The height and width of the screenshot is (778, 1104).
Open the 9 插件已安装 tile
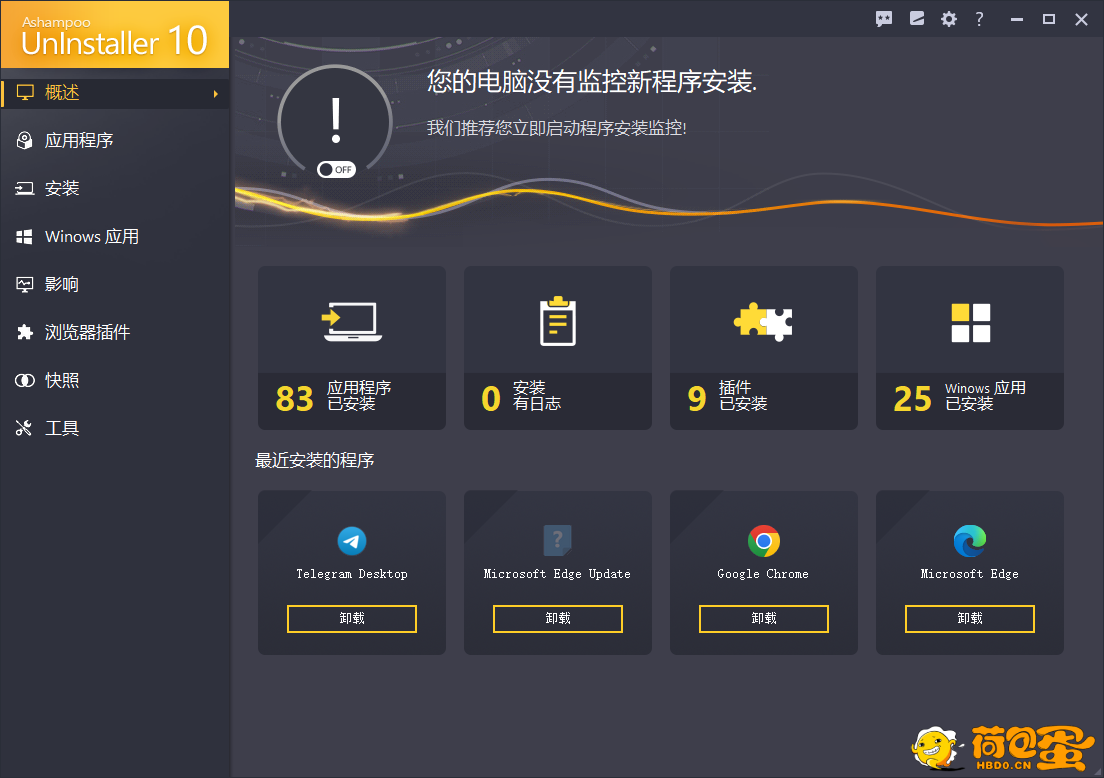coord(764,348)
